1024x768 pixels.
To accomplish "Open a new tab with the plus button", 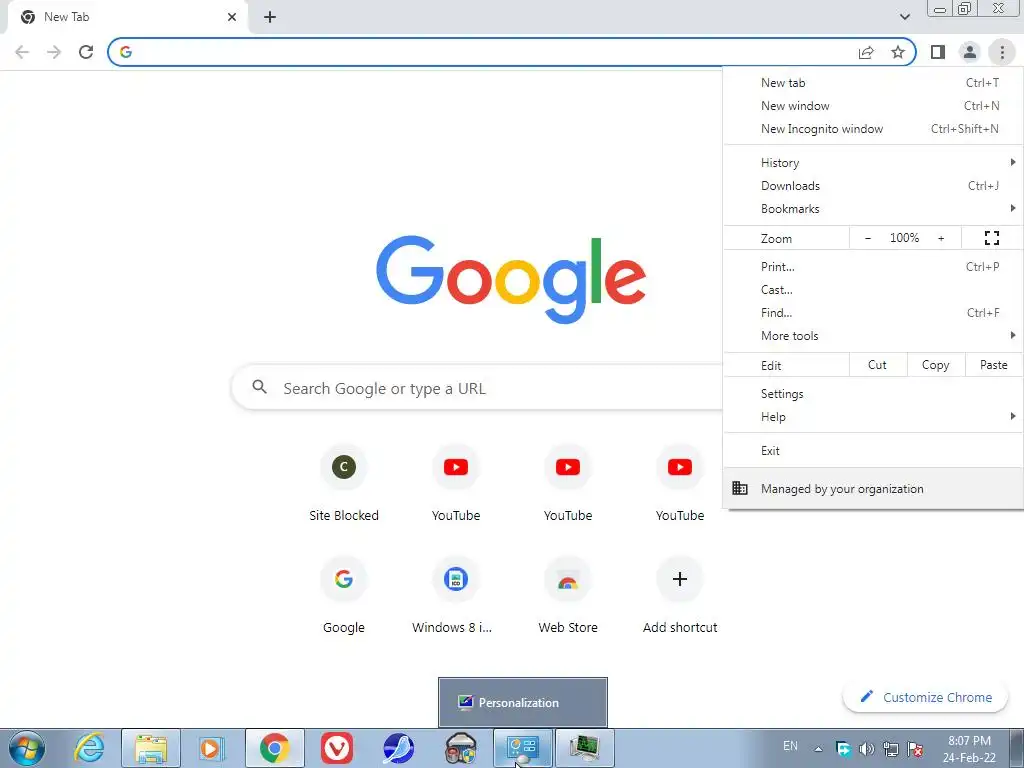I will (x=270, y=17).
